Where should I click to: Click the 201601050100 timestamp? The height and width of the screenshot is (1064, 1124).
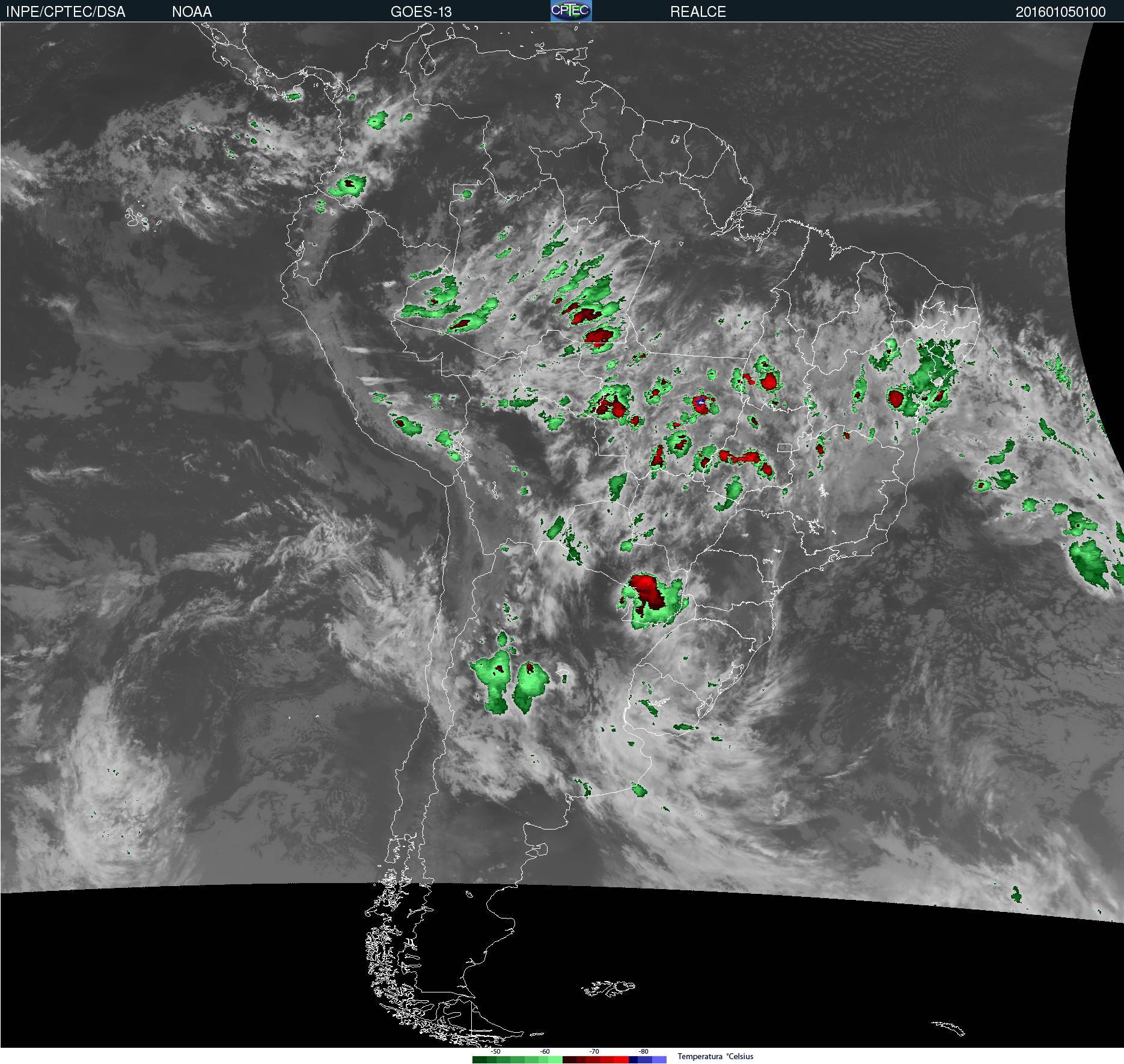coord(1060,11)
